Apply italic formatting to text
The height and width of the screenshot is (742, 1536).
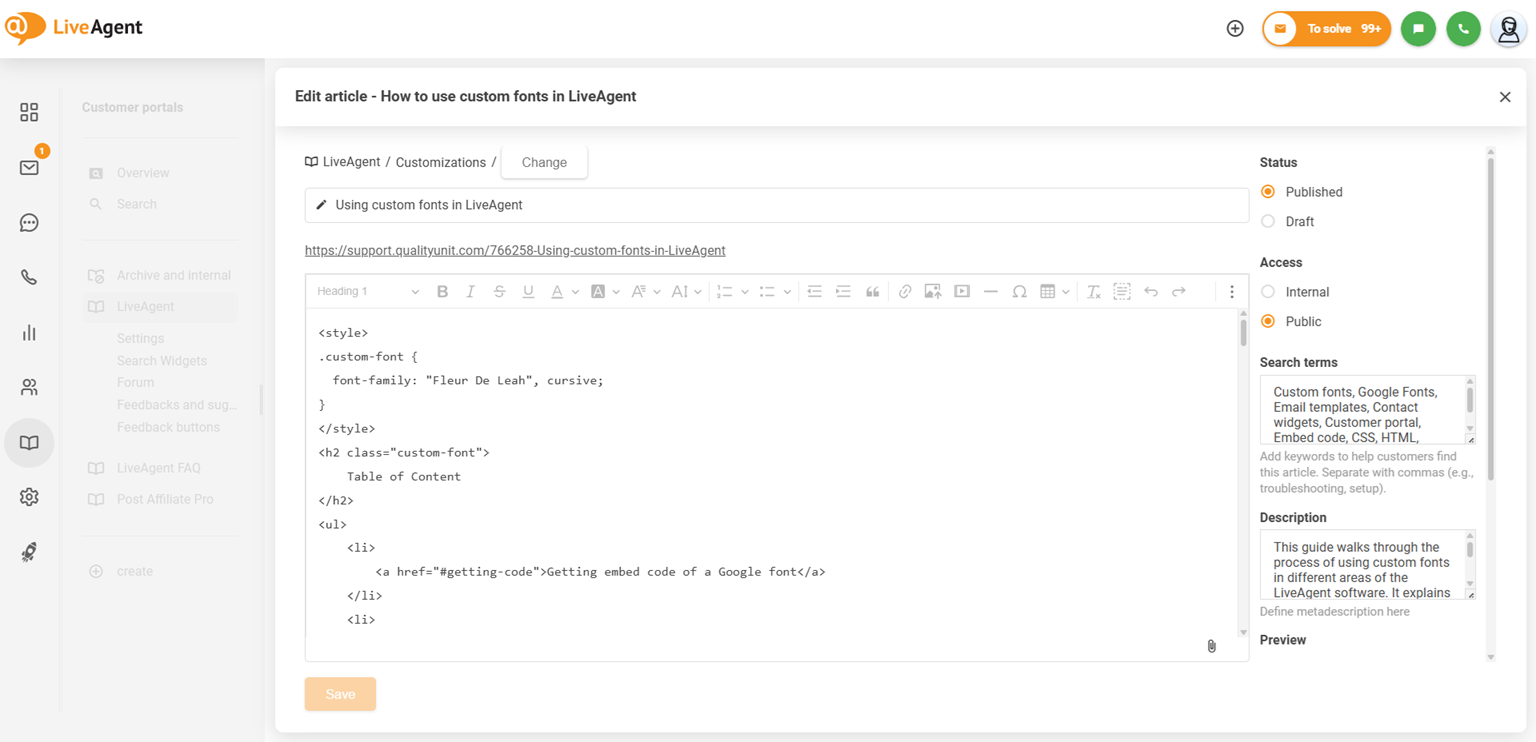pos(470,292)
